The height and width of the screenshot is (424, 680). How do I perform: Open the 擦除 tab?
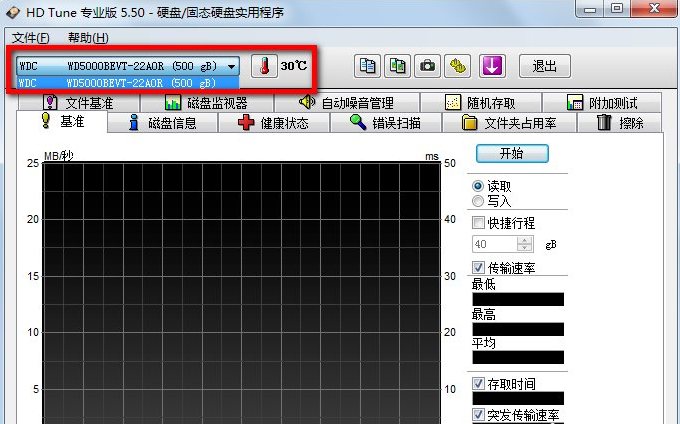[x=620, y=123]
